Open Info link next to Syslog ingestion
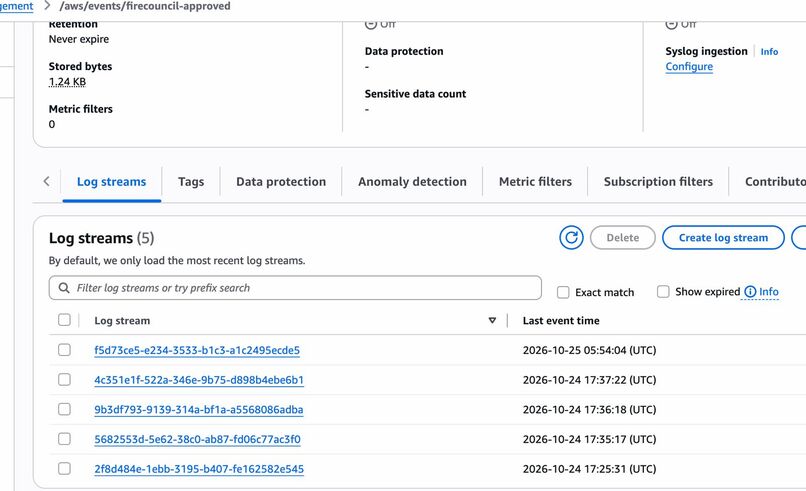Image resolution: width=806 pixels, height=491 pixels. click(x=769, y=51)
